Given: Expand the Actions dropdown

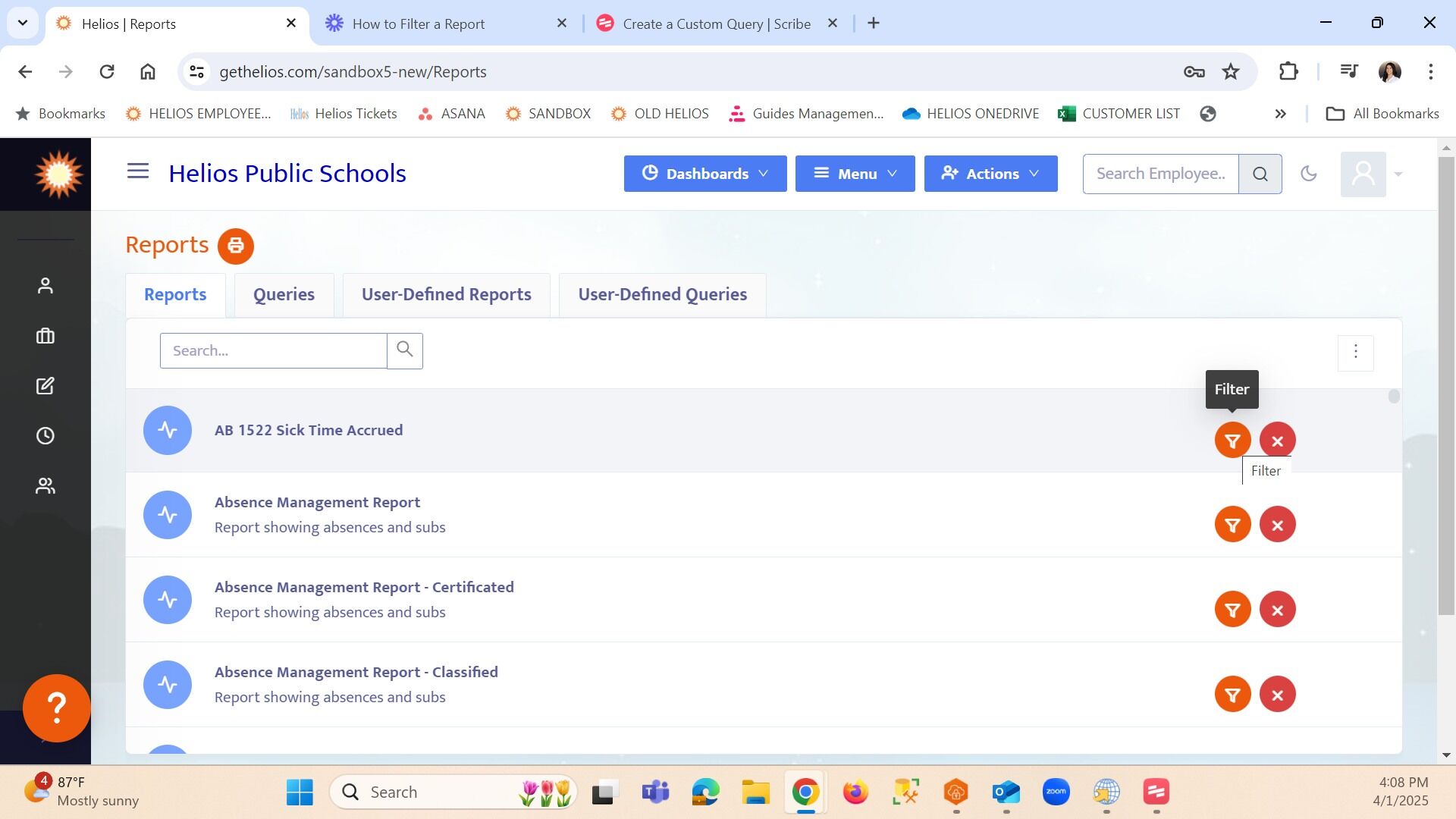Looking at the screenshot, I should 990,174.
